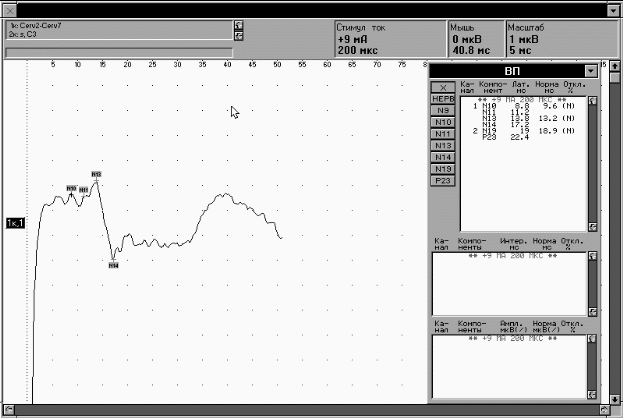Select the N19 component marker button

tap(443, 169)
